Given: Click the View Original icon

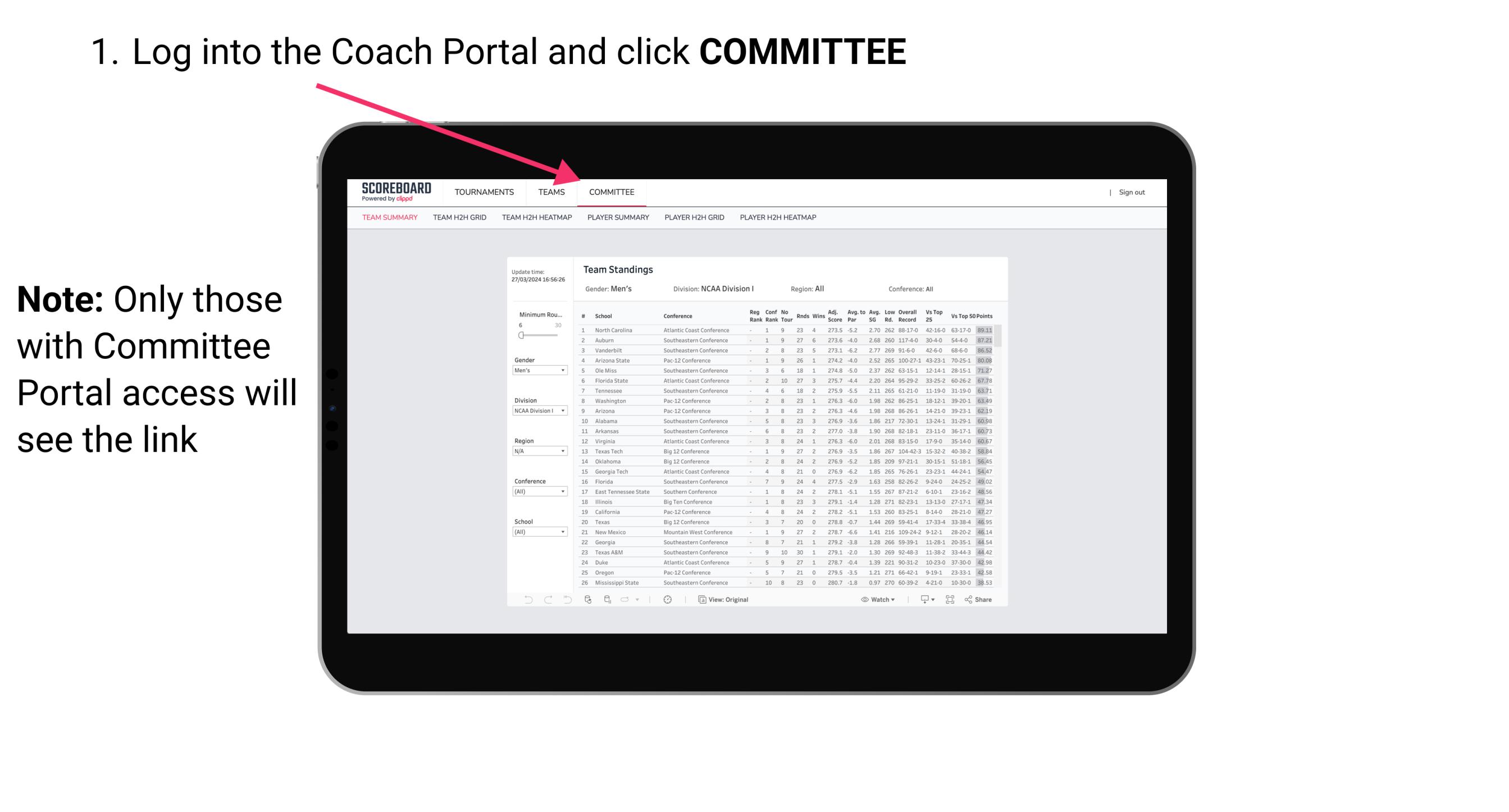Looking at the screenshot, I should pyautogui.click(x=697, y=599).
